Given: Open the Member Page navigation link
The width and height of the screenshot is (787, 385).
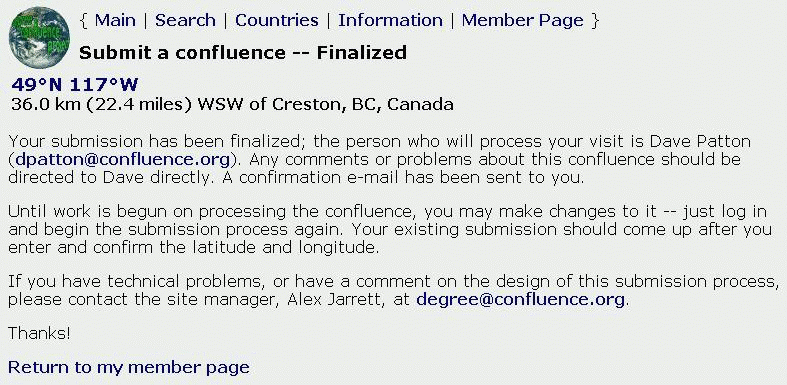Looking at the screenshot, I should coord(522,21).
